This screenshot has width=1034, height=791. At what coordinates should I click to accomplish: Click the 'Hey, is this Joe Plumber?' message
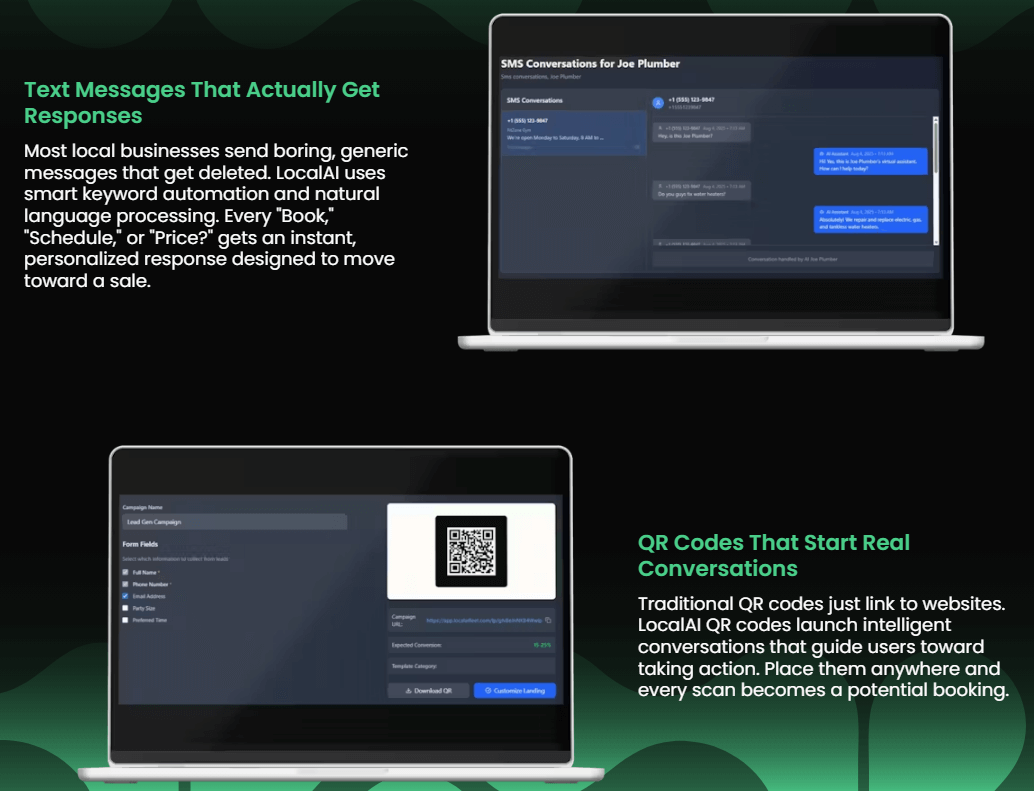(x=701, y=132)
